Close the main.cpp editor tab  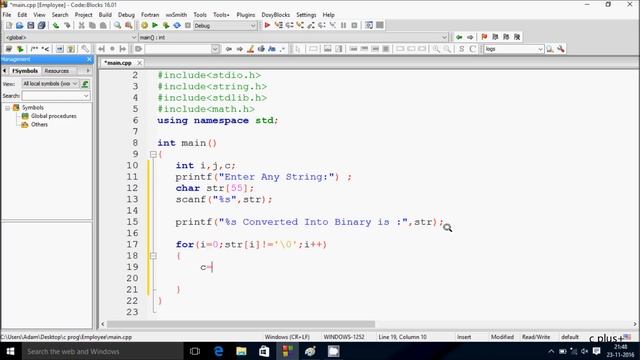(x=140, y=63)
